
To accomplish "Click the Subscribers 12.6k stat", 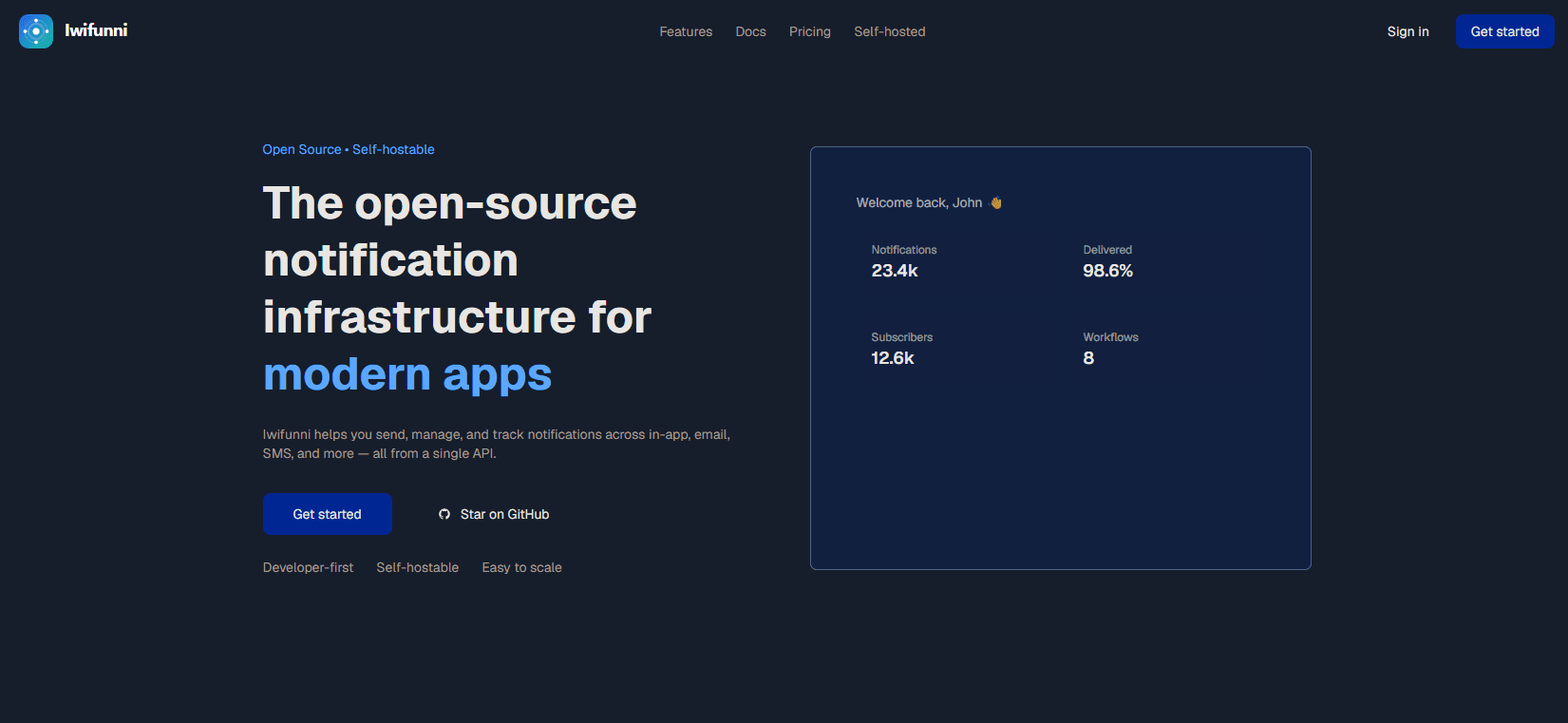I will click(901, 349).
